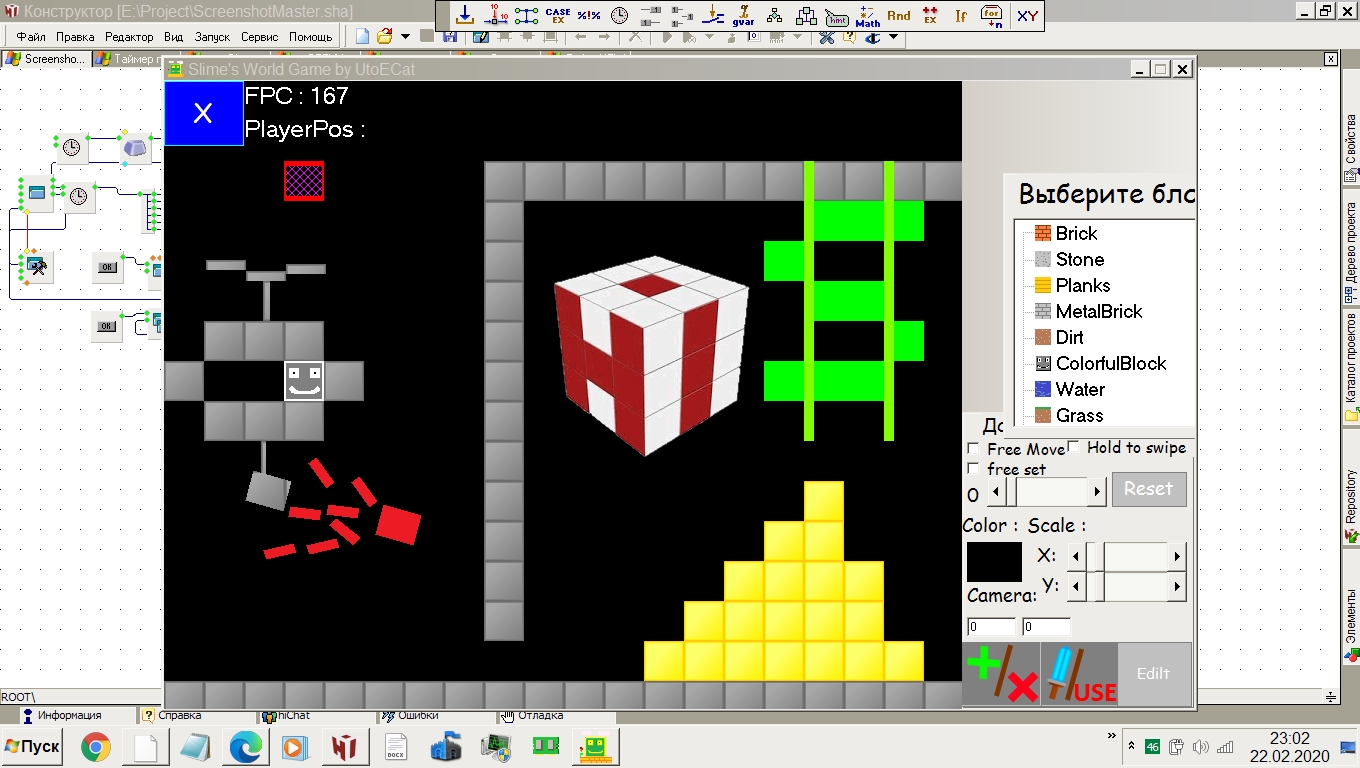Viewport: 1360px width, 768px height.
Task: Click the green slime game taskbar icon
Action: pyautogui.click(x=595, y=747)
